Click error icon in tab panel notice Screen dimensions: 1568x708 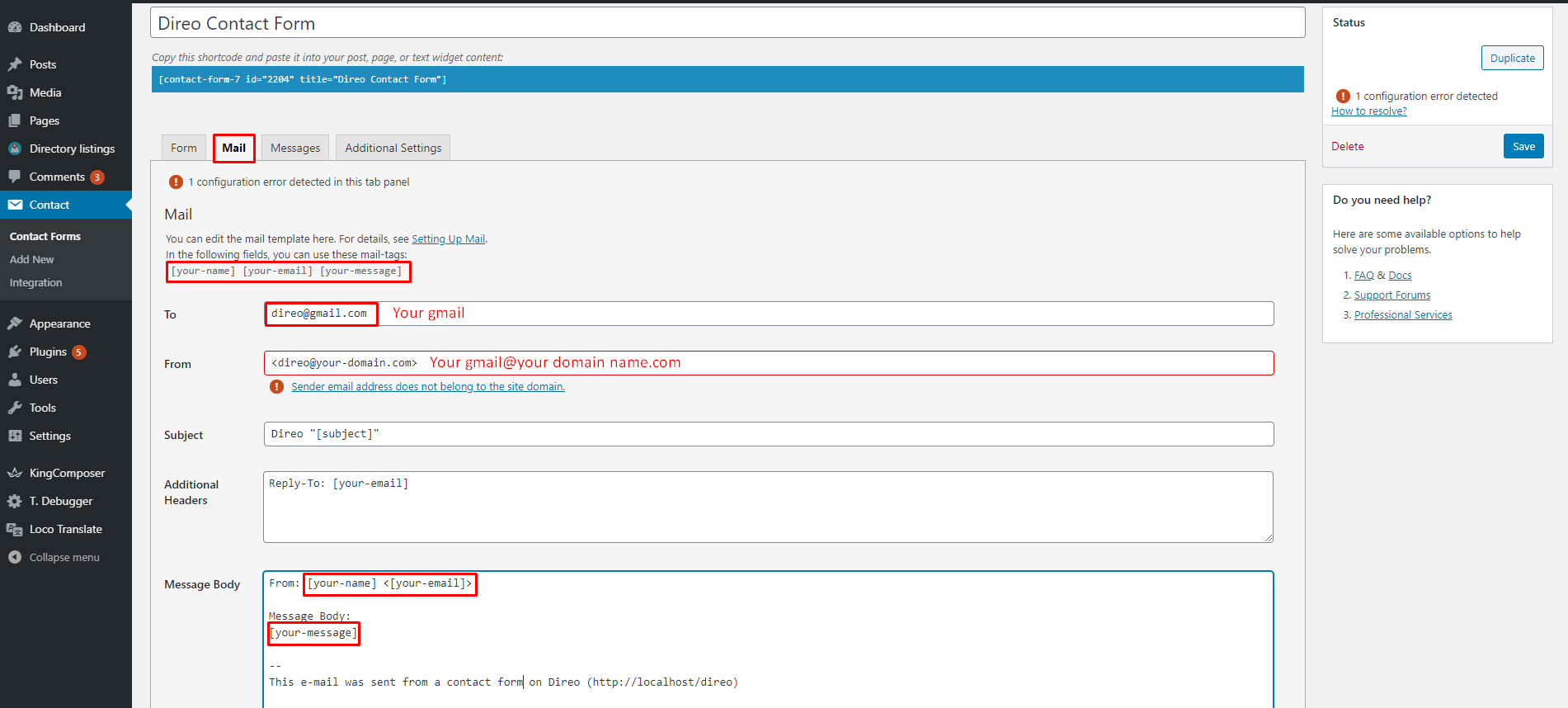pos(176,182)
